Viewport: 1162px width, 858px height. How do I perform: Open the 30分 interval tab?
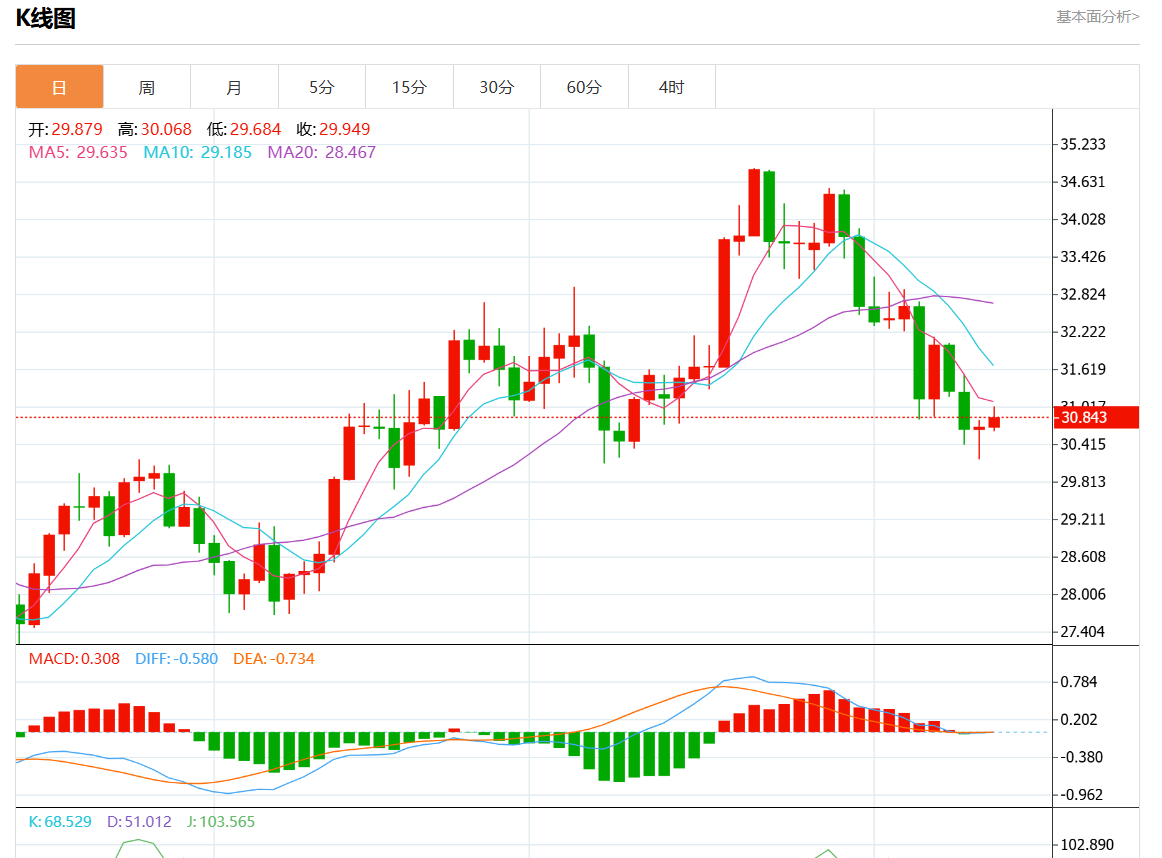[x=497, y=87]
